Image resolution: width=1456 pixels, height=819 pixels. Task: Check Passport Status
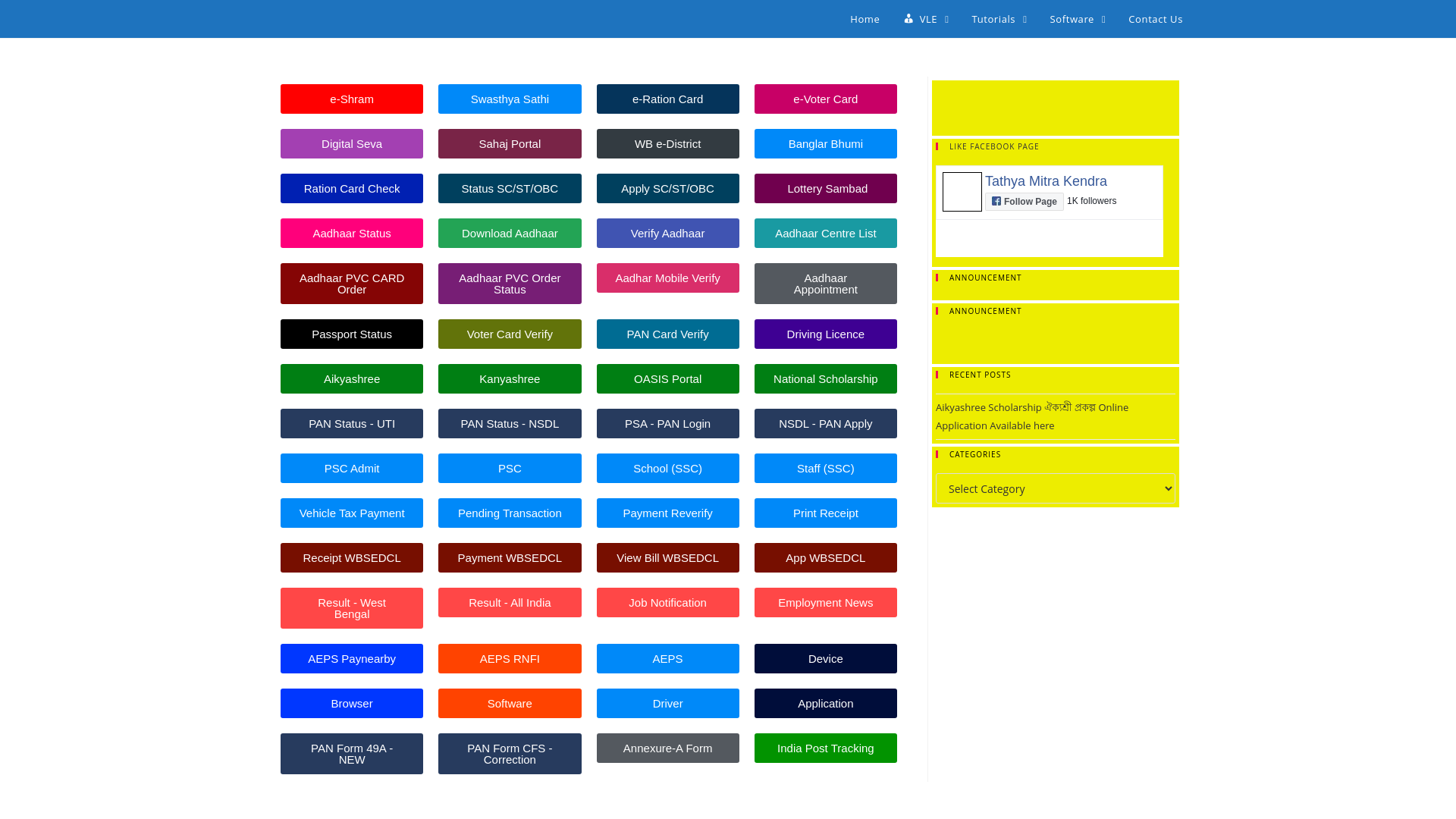click(x=352, y=334)
